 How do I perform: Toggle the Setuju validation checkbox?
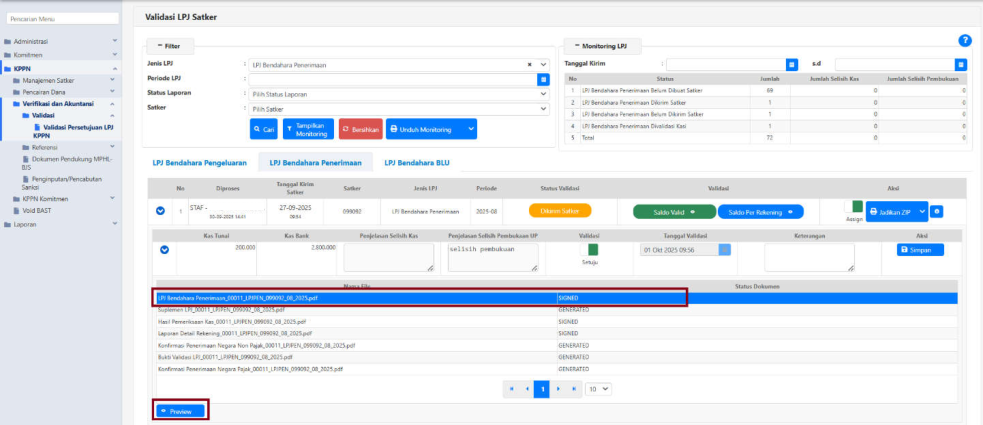[592, 249]
